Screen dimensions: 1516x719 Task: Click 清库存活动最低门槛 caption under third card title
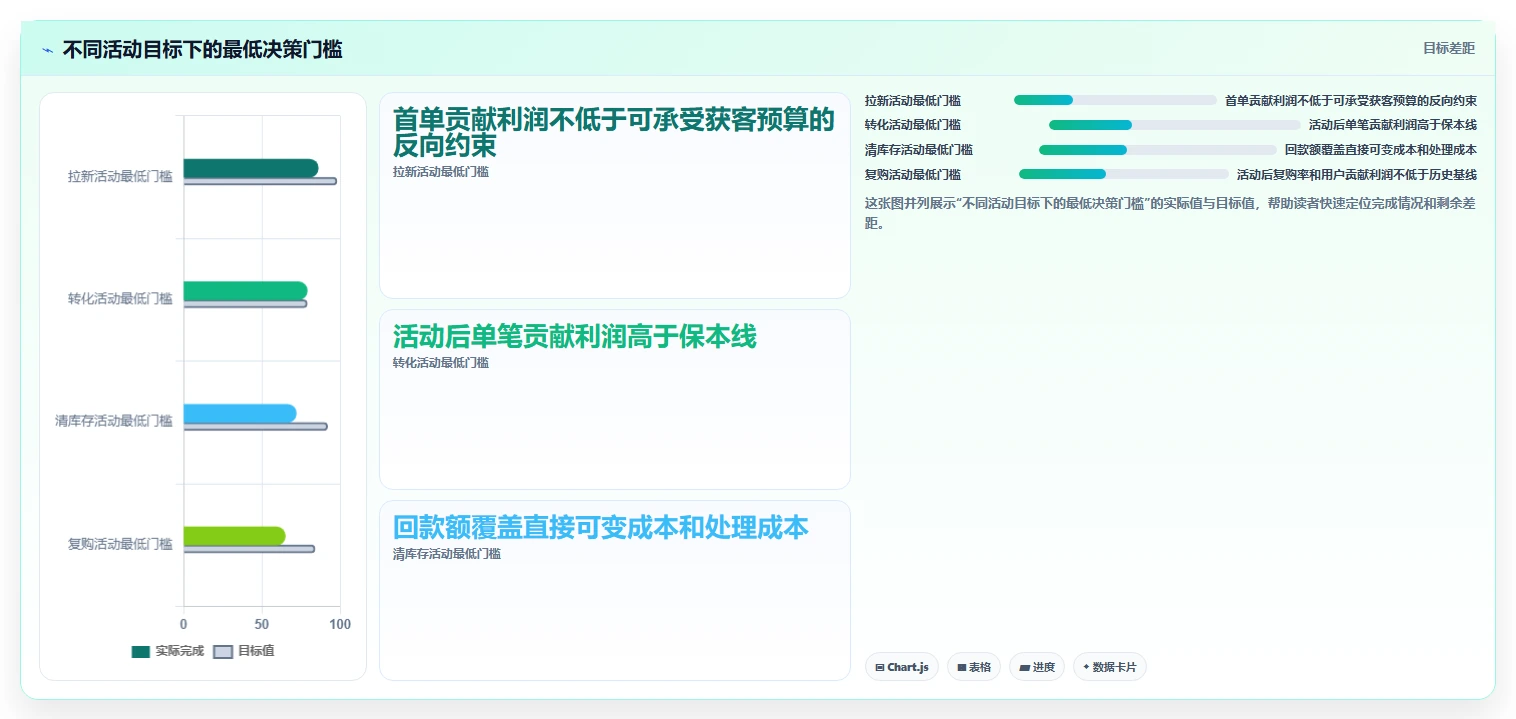click(447, 554)
